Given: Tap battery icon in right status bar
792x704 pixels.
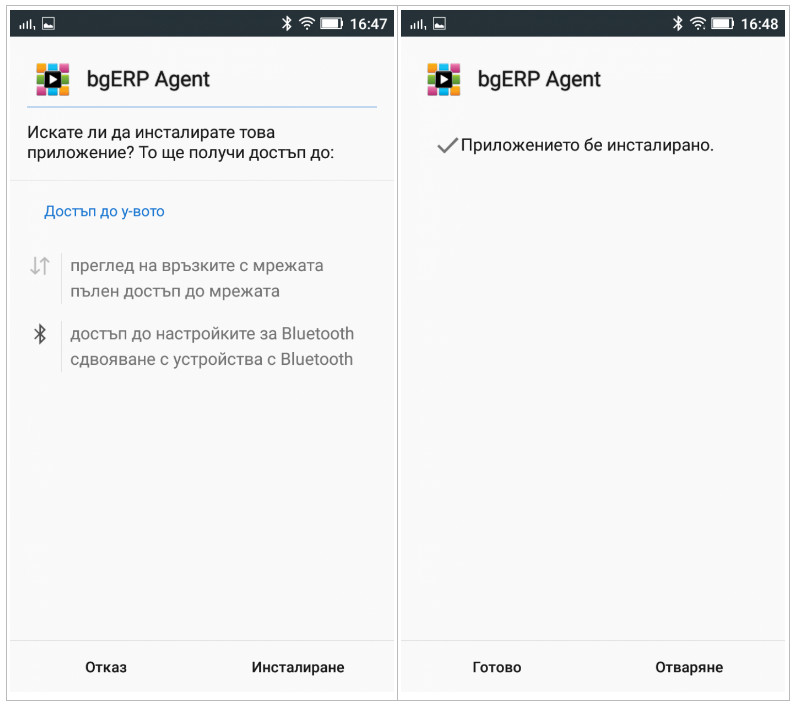Looking at the screenshot, I should point(722,23).
